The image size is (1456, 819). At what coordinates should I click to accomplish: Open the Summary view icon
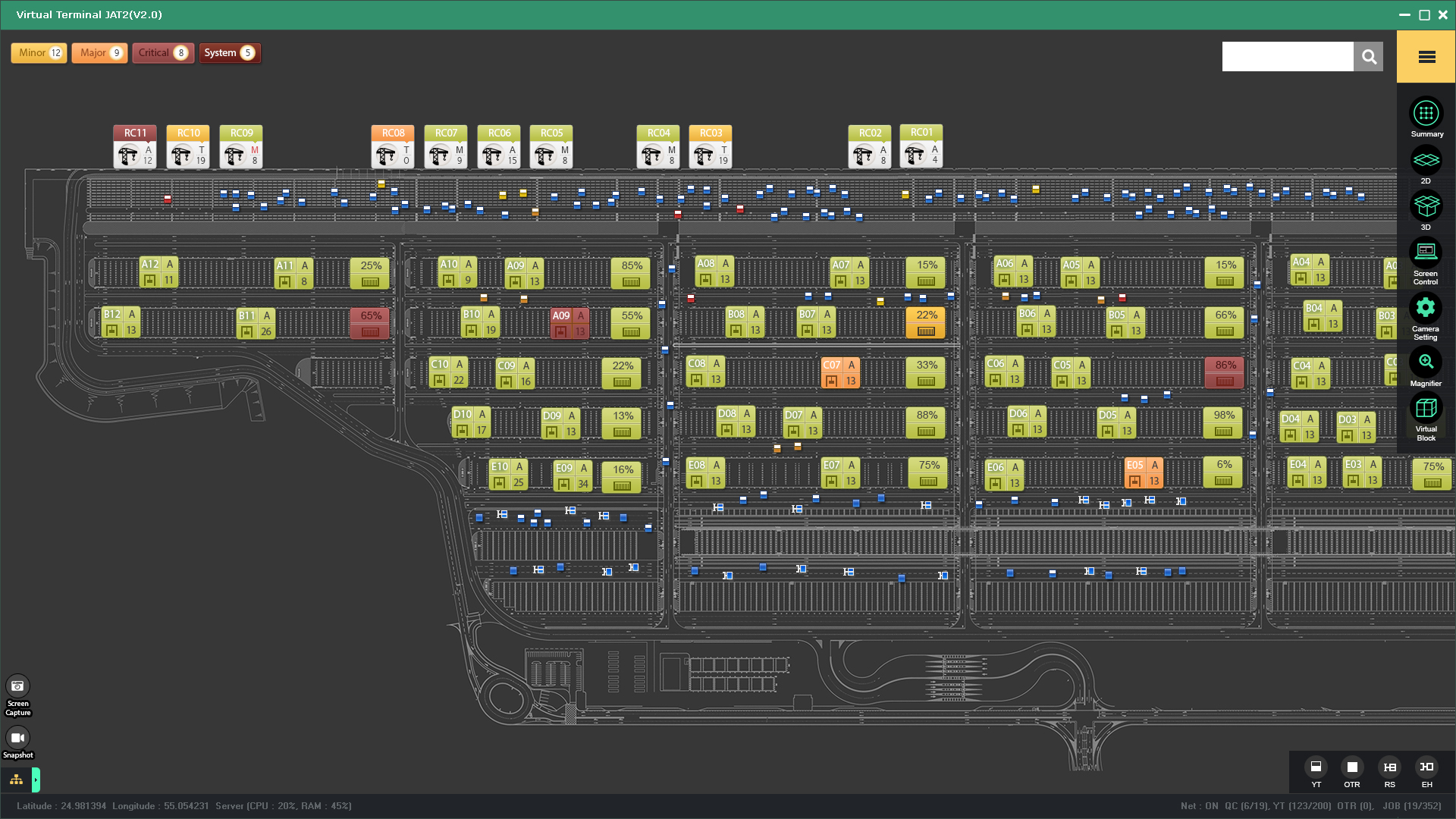coord(1426,114)
